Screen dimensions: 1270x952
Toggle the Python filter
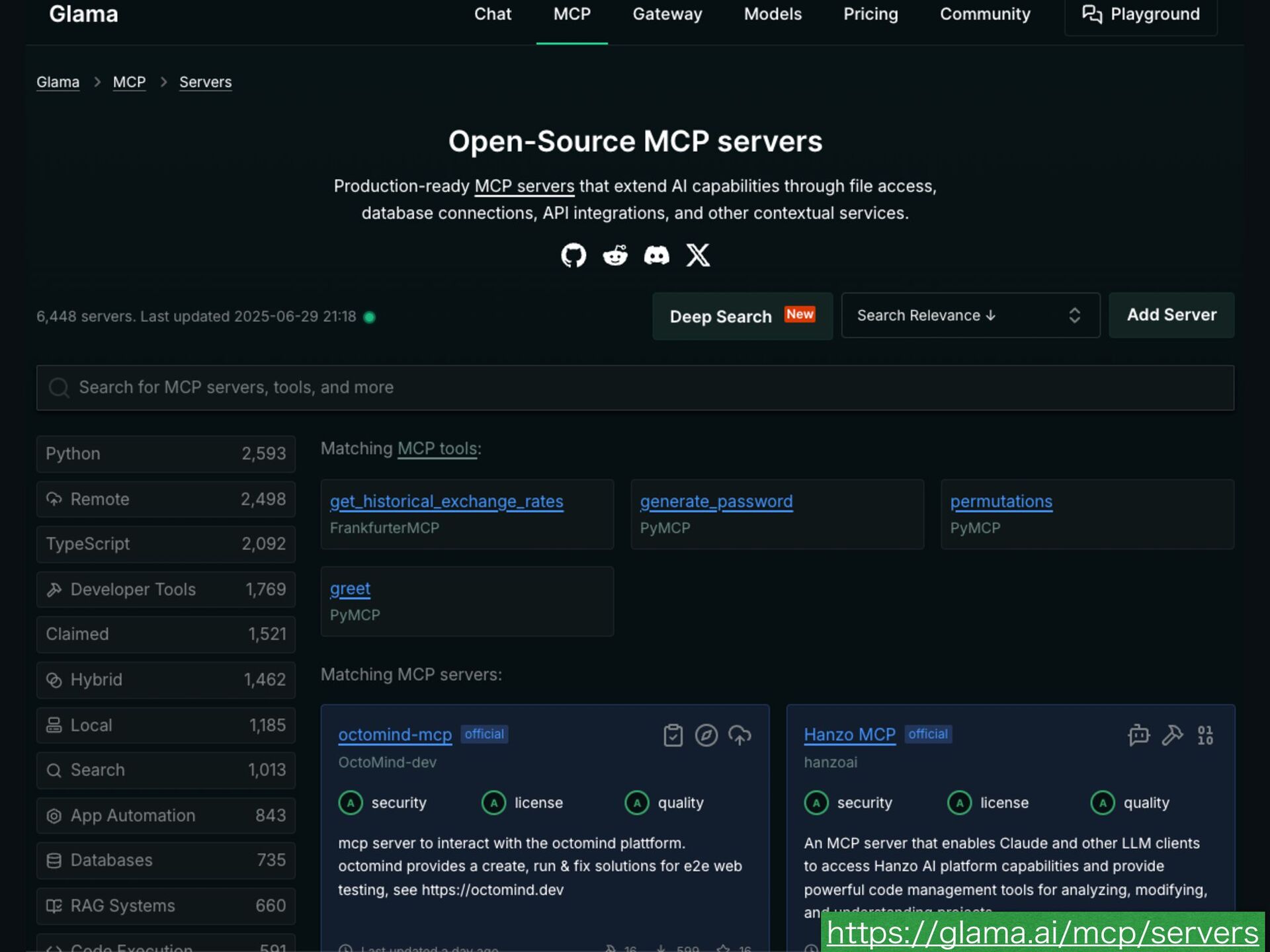point(166,454)
